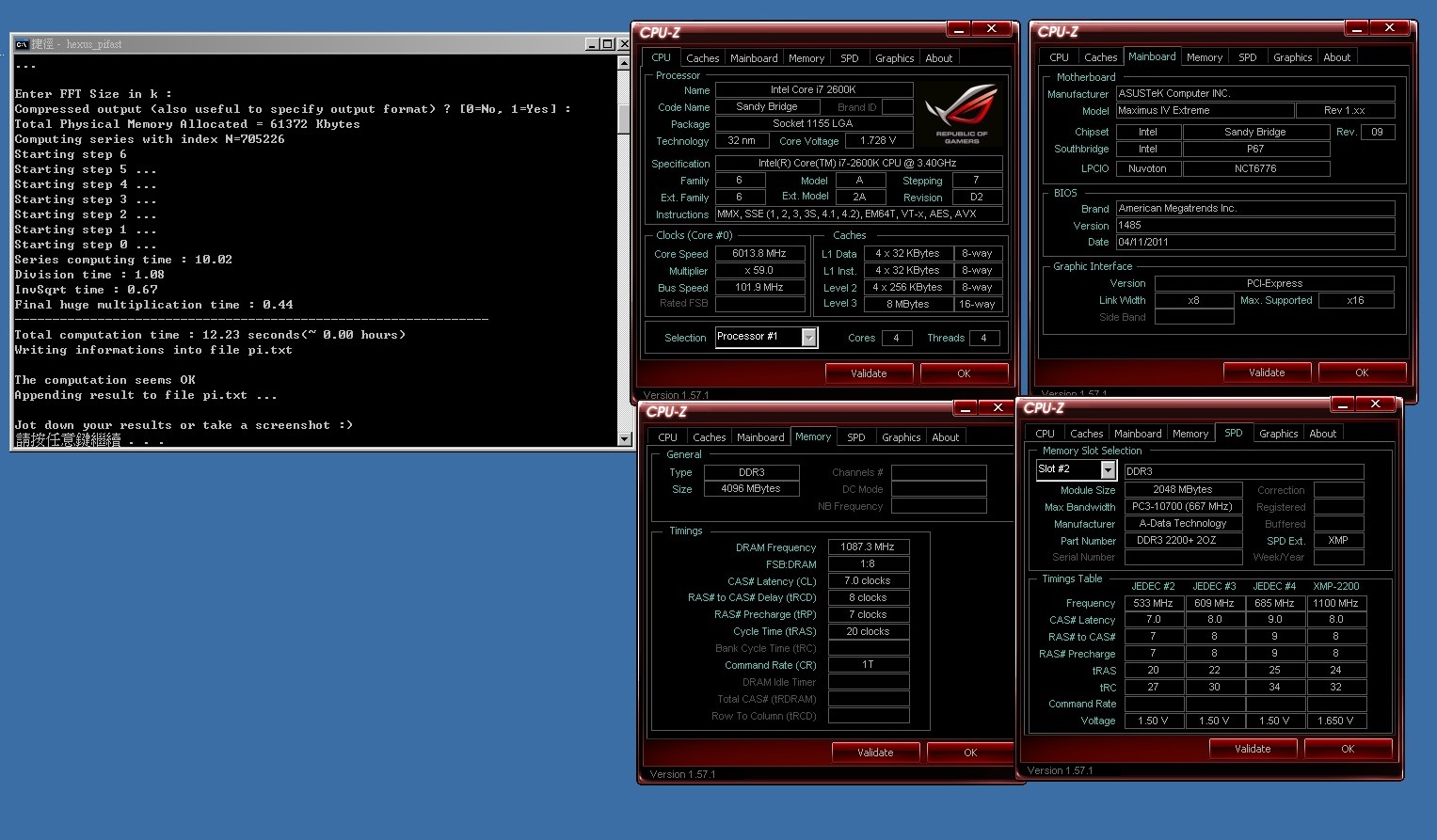
Task: Minimize the CPU tab CPU-Z window
Action: click(959, 29)
